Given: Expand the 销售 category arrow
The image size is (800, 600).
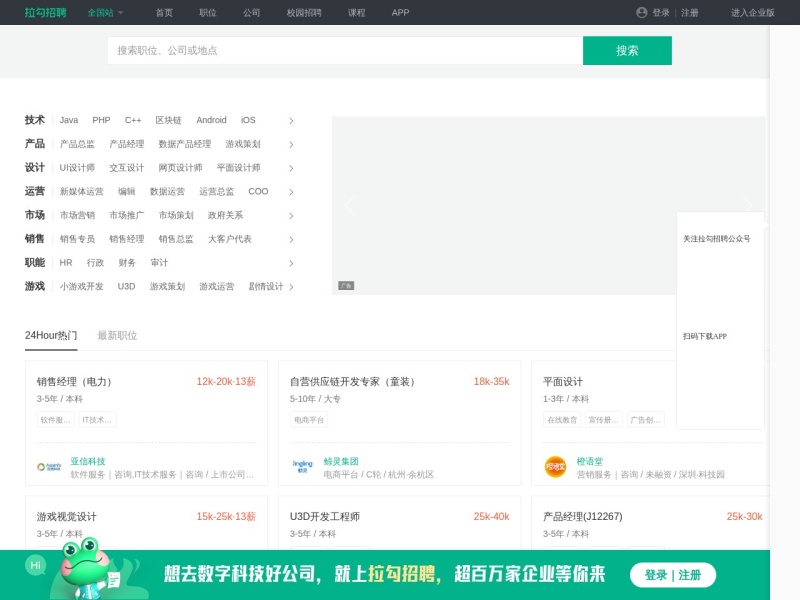Looking at the screenshot, I should [x=291, y=240].
